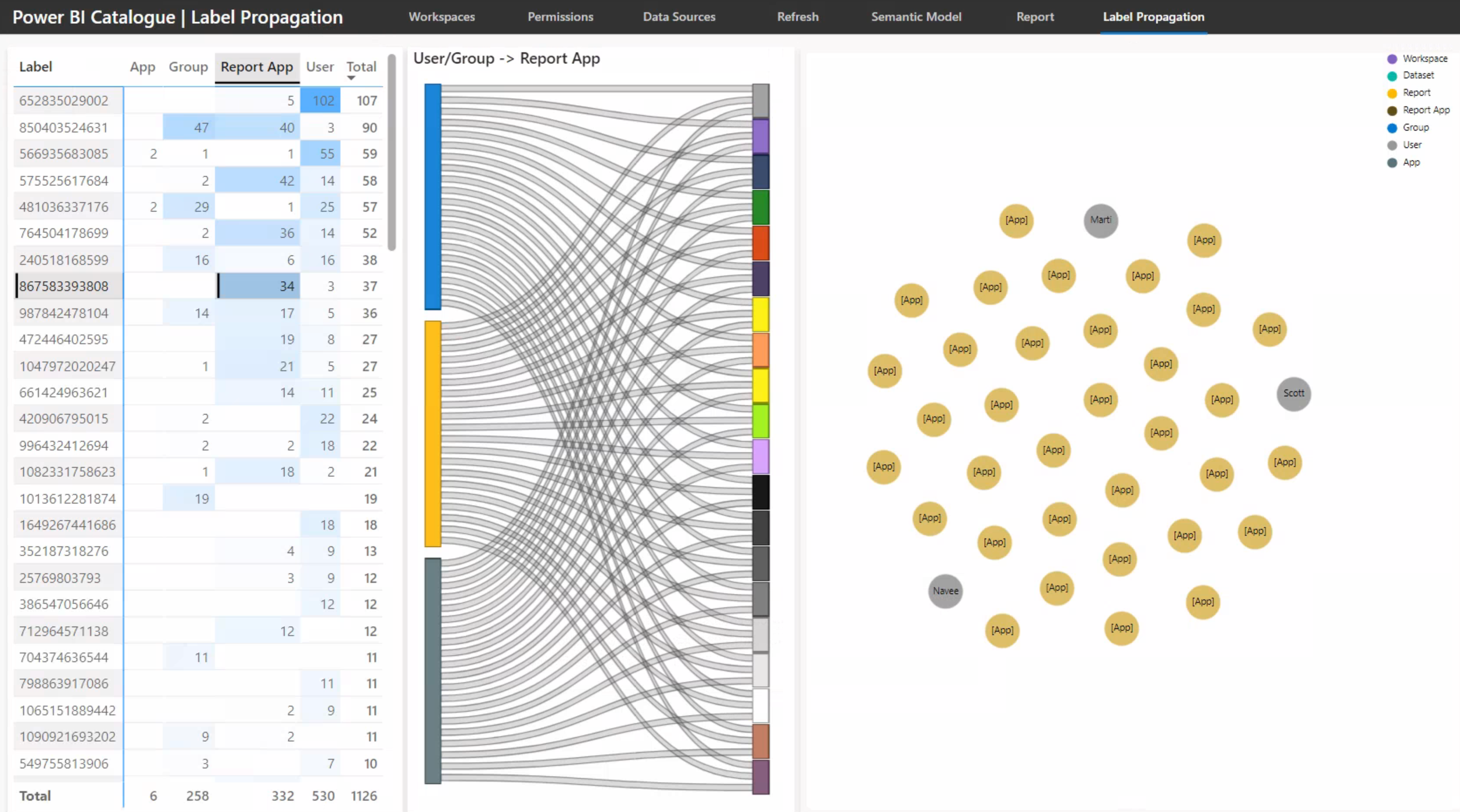Click the purple Workspace legend marker
Image resolution: width=1460 pixels, height=812 pixels.
point(1392,59)
